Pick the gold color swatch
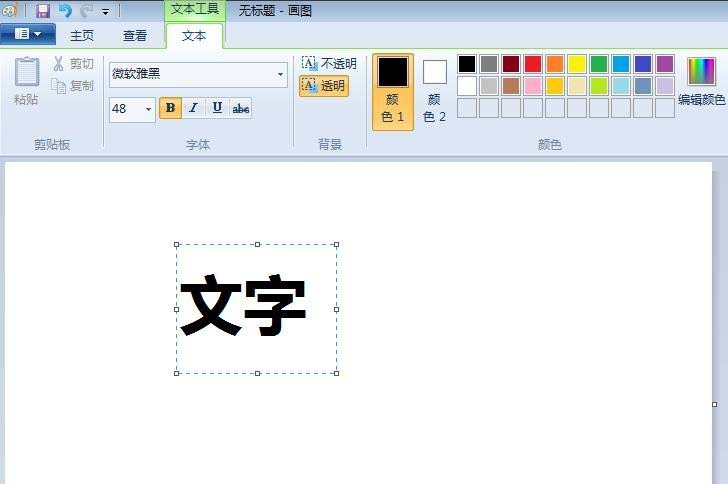Image resolution: width=728 pixels, height=484 pixels. 555,86
